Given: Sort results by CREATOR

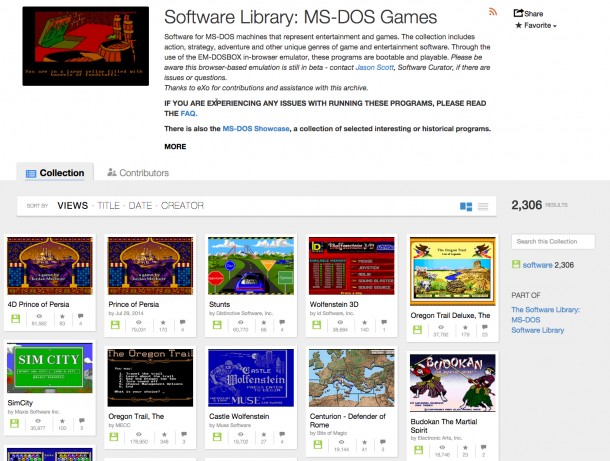Looking at the screenshot, I should 182,205.
